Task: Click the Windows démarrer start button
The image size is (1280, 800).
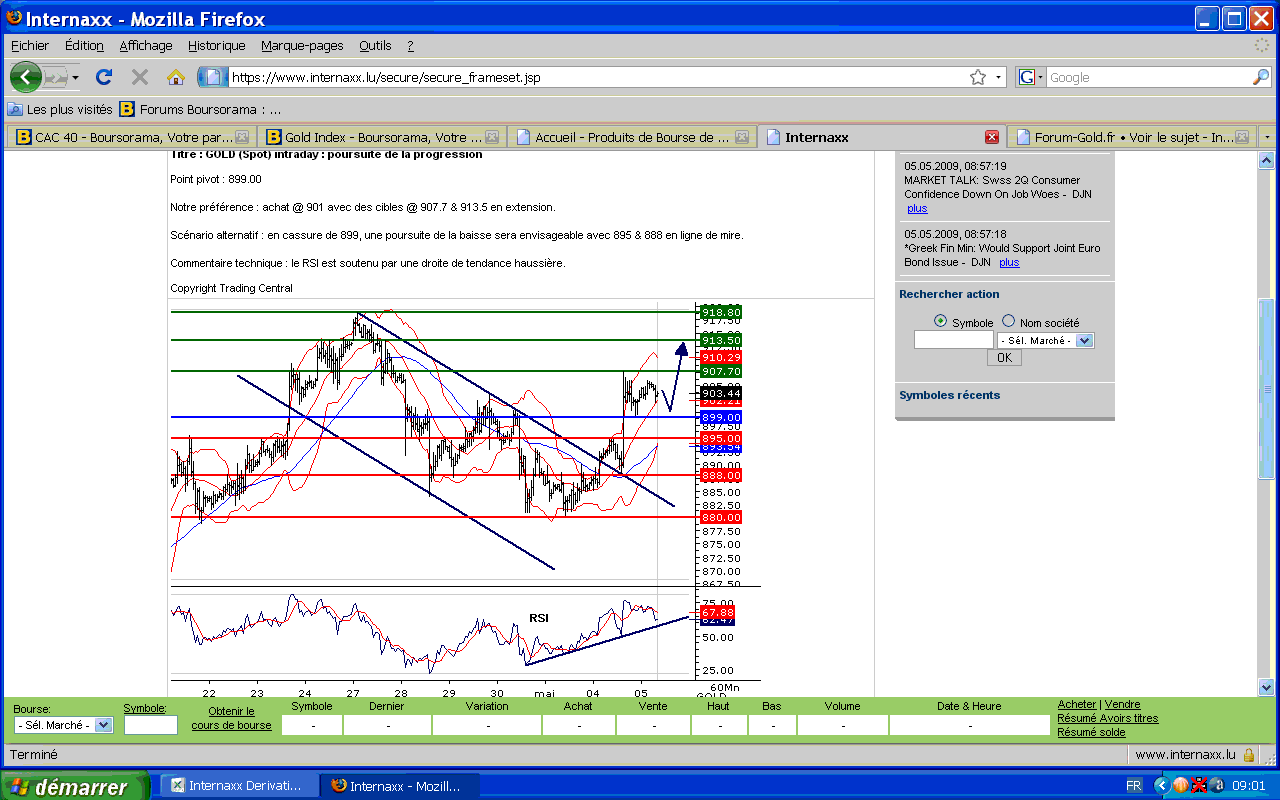Action: tap(73, 787)
